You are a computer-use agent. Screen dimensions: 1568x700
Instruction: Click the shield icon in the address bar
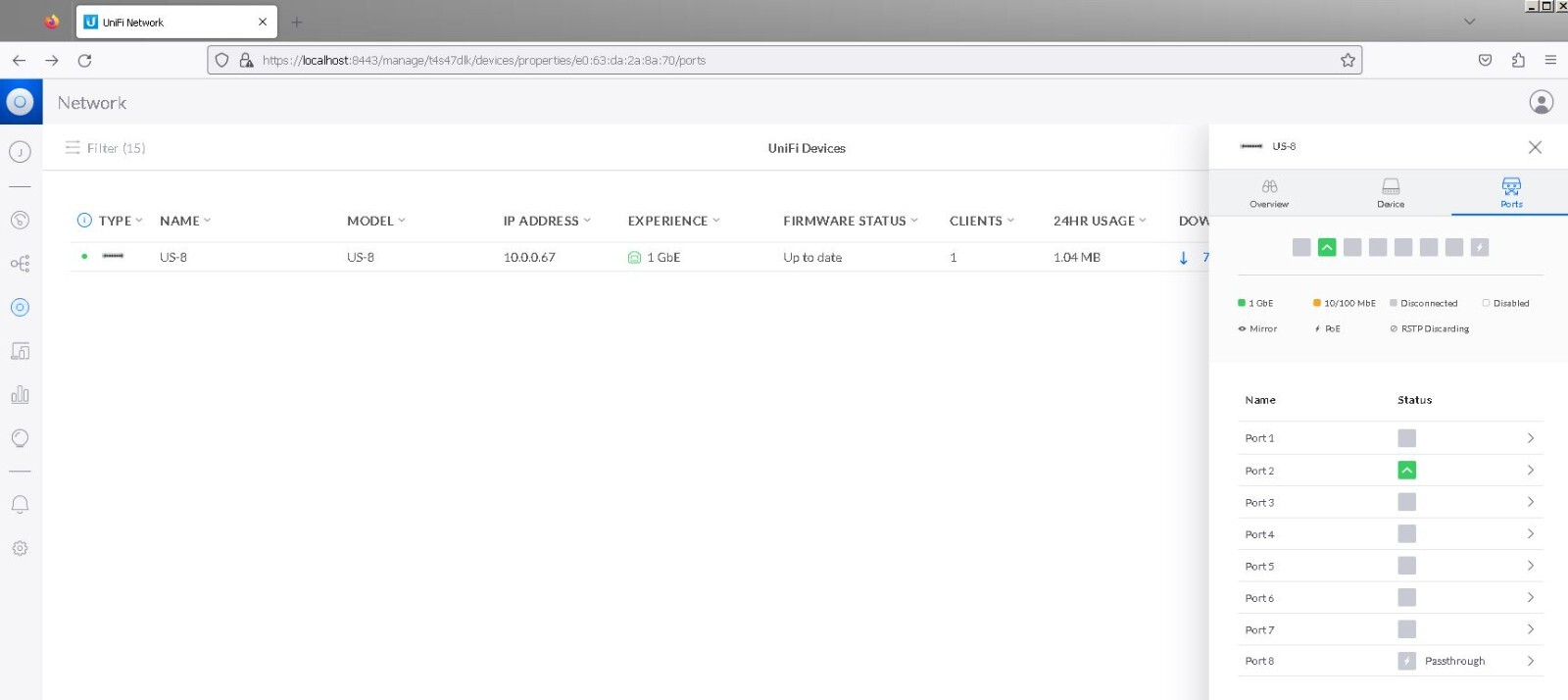tap(222, 60)
